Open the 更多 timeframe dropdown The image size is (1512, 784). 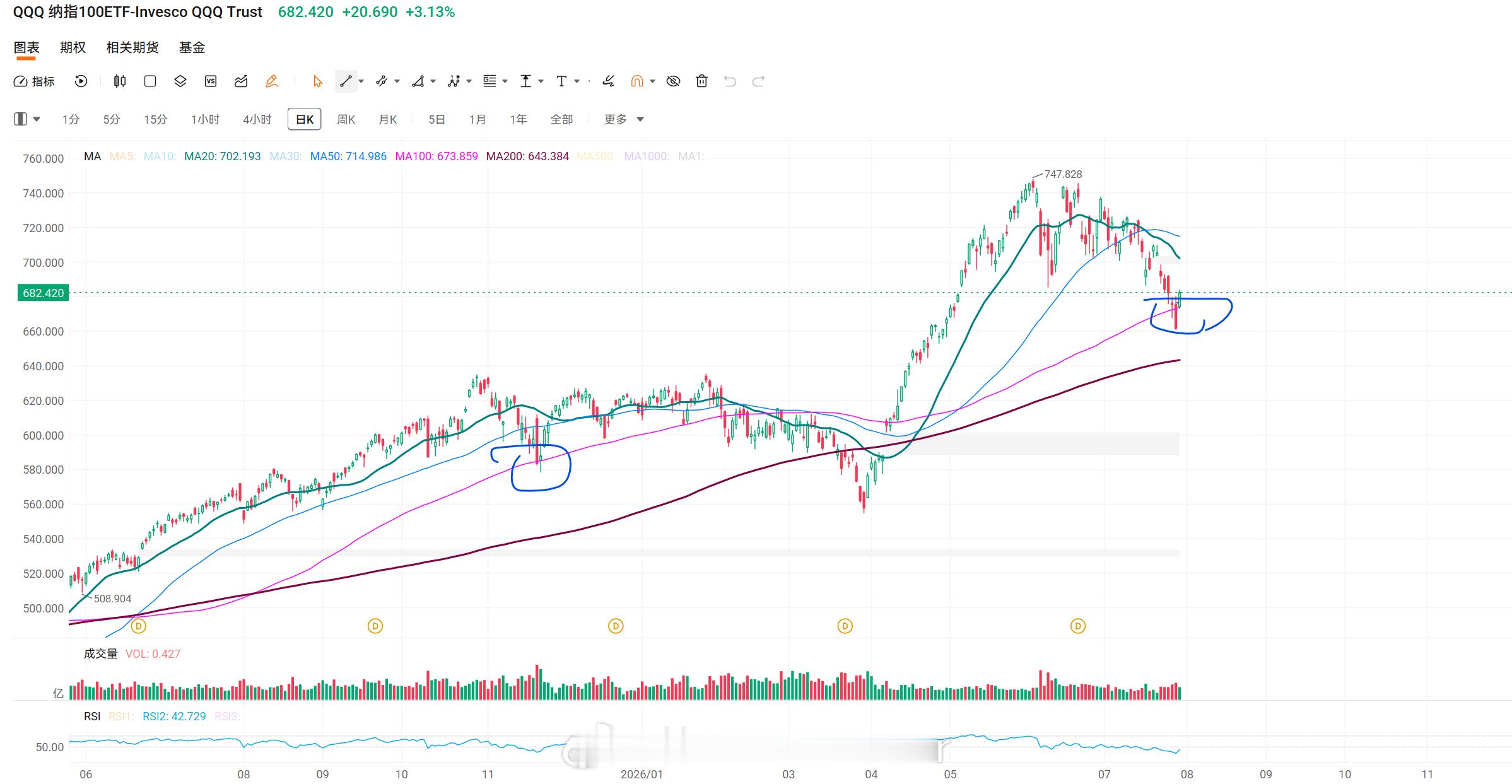click(623, 119)
